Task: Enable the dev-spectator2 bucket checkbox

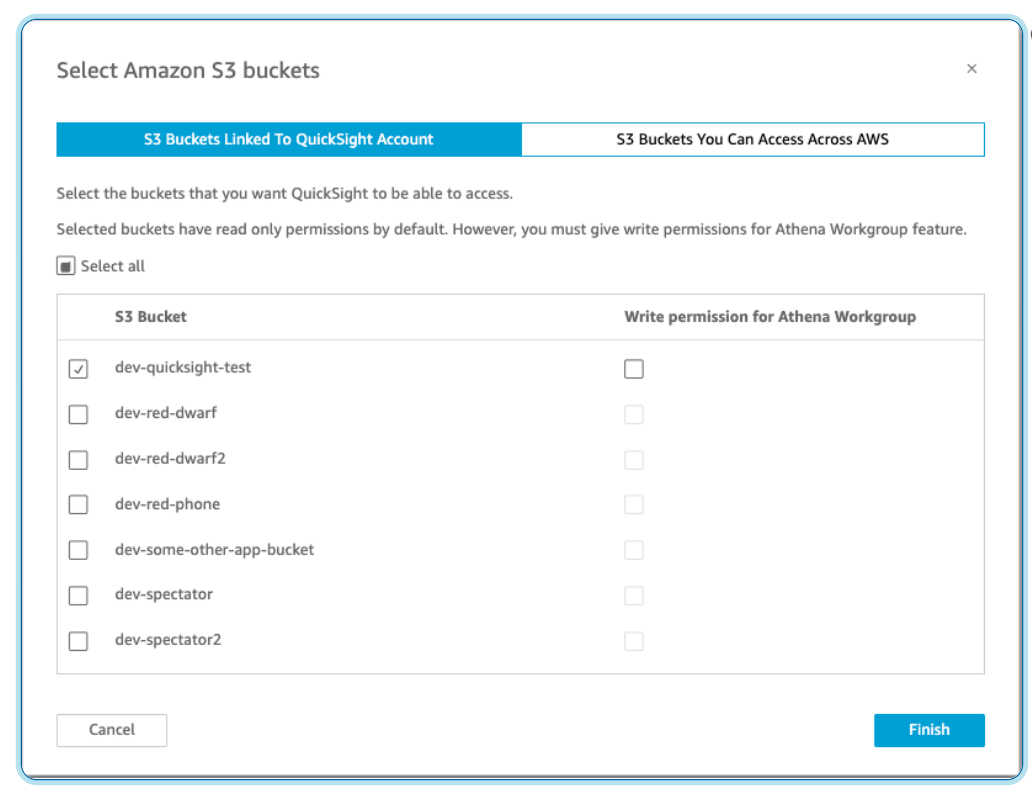Action: tap(78, 641)
